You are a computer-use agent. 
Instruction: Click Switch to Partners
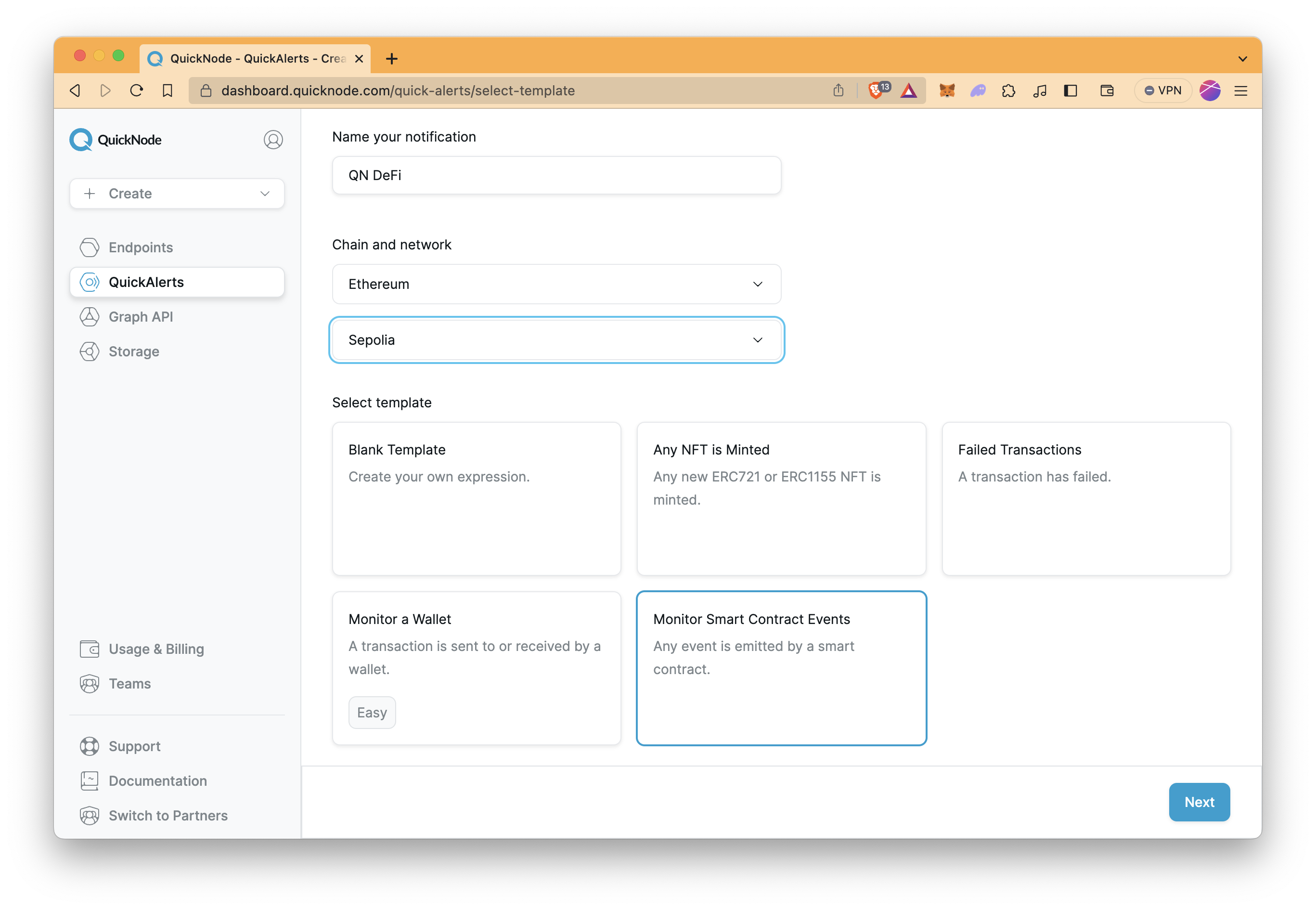[x=177, y=816]
